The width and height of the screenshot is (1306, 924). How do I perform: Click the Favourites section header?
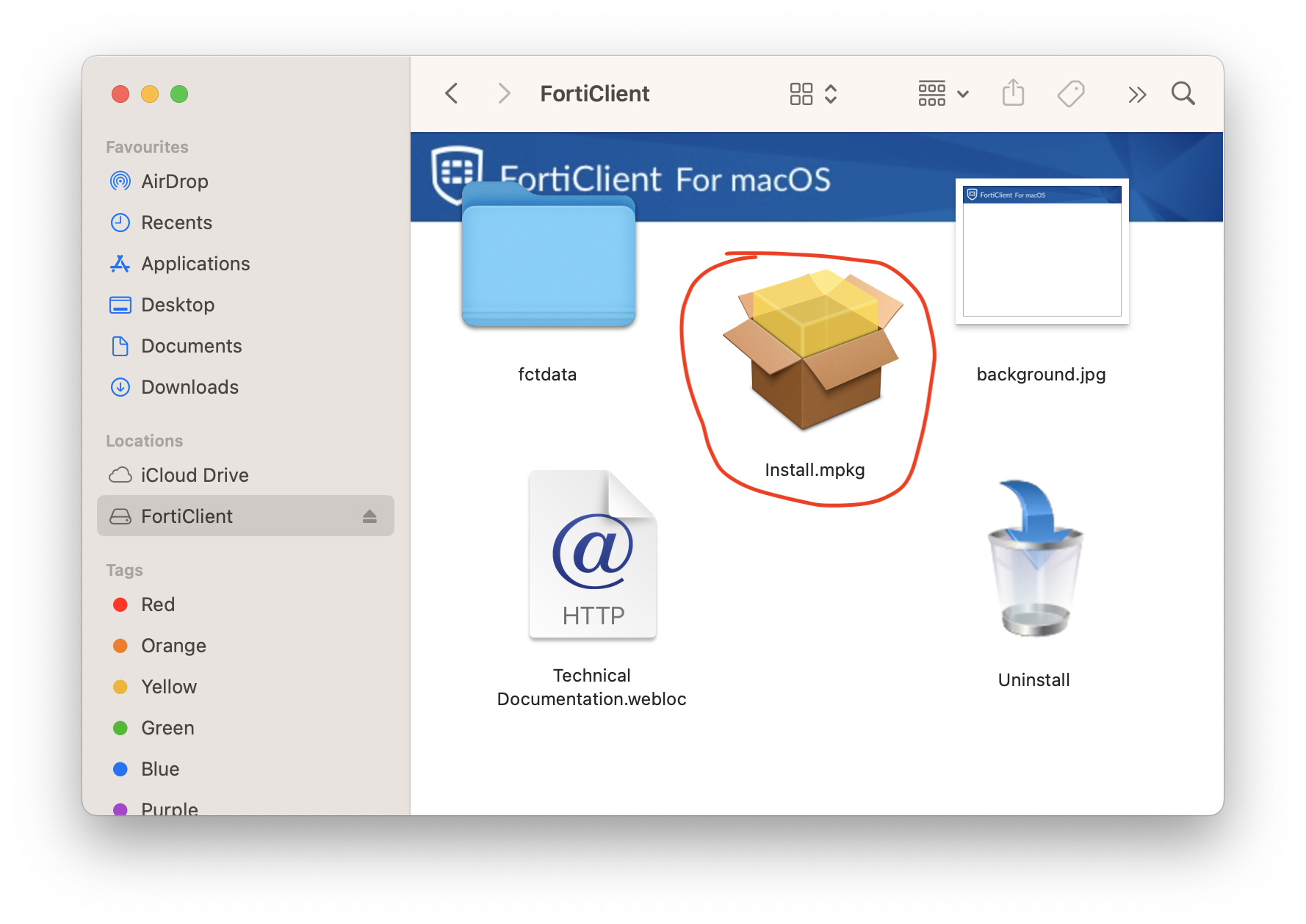click(147, 147)
